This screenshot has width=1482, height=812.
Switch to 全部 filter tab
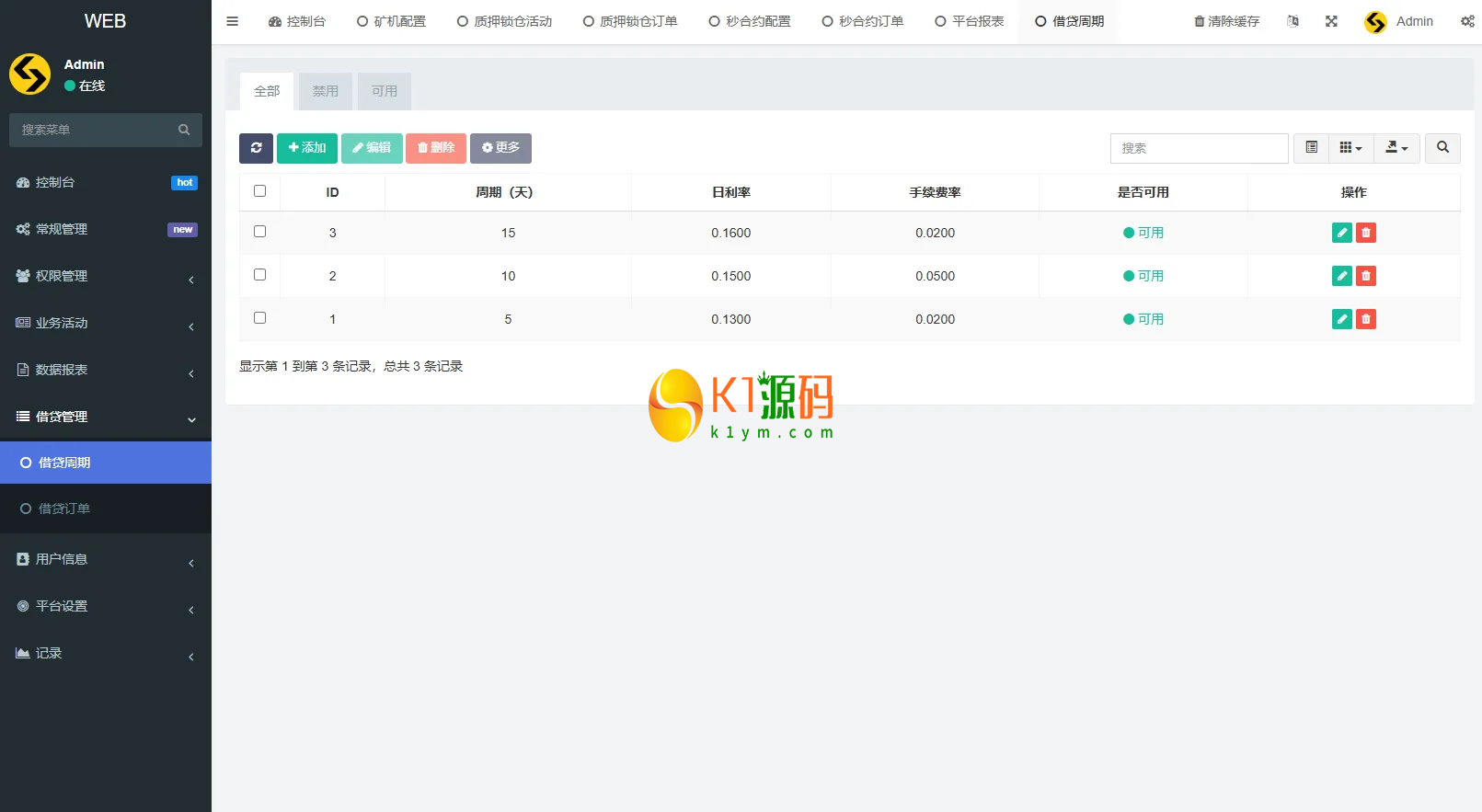[x=267, y=91]
